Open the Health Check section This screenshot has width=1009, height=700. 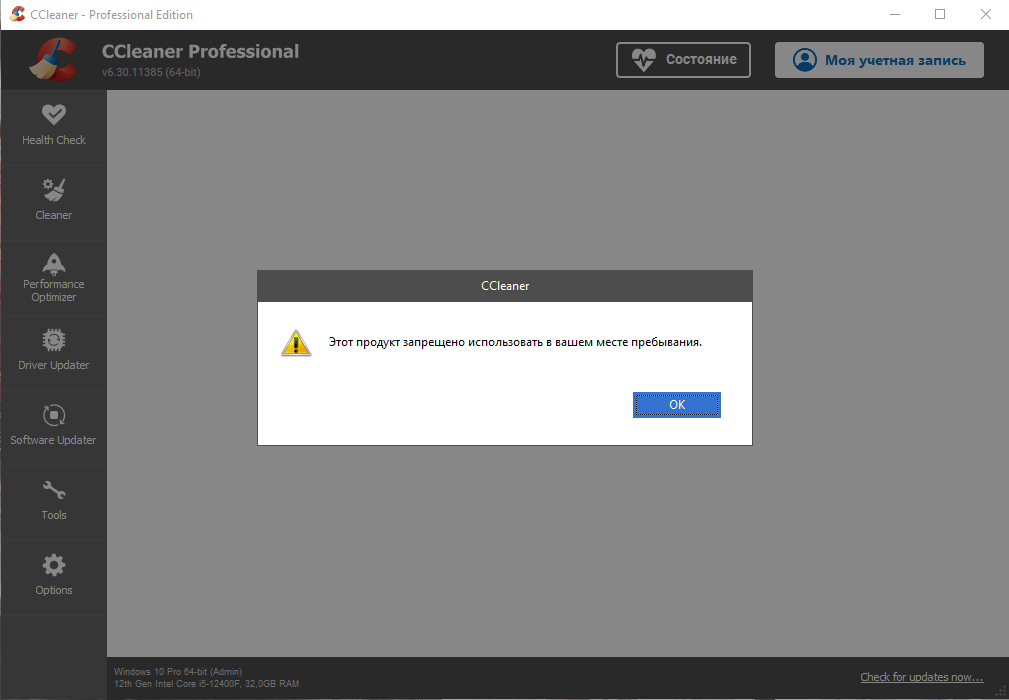click(x=53, y=127)
